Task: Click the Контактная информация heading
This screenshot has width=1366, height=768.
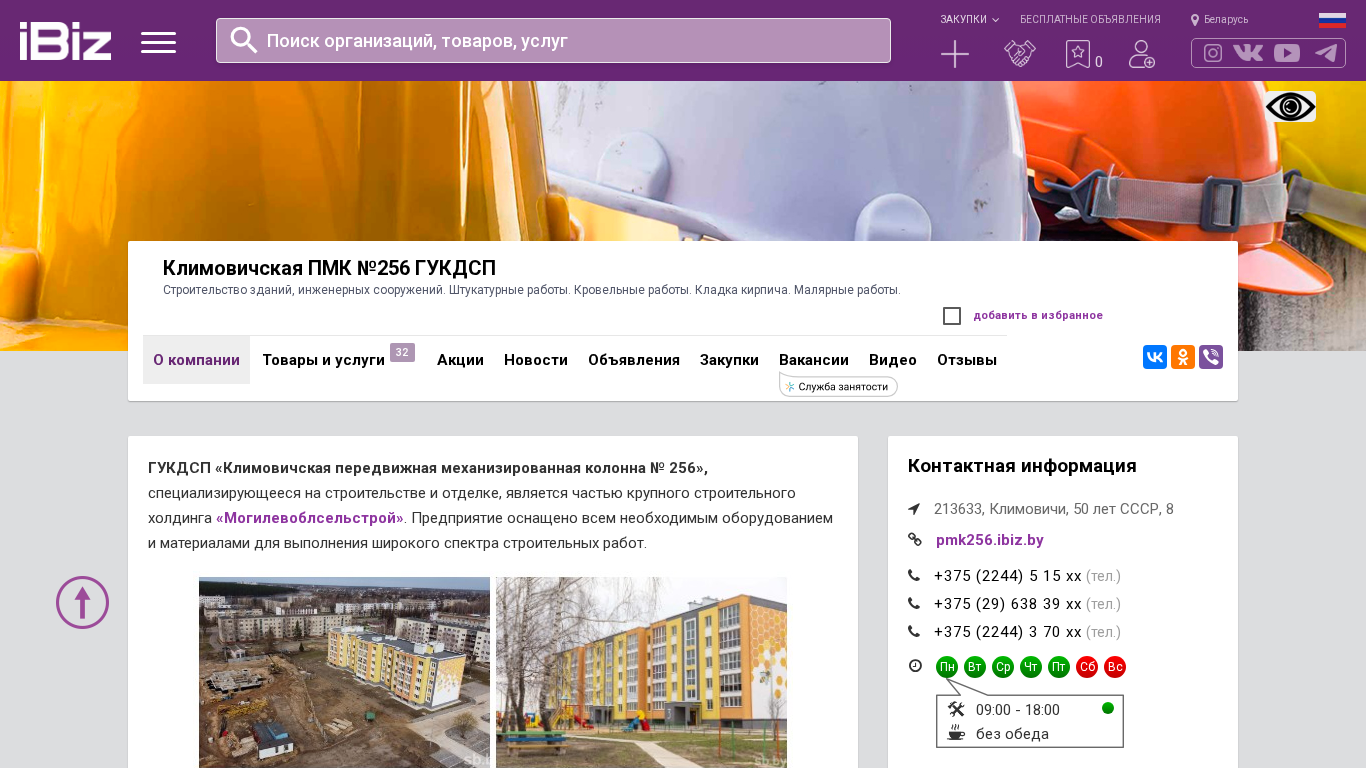Action: [x=1022, y=466]
